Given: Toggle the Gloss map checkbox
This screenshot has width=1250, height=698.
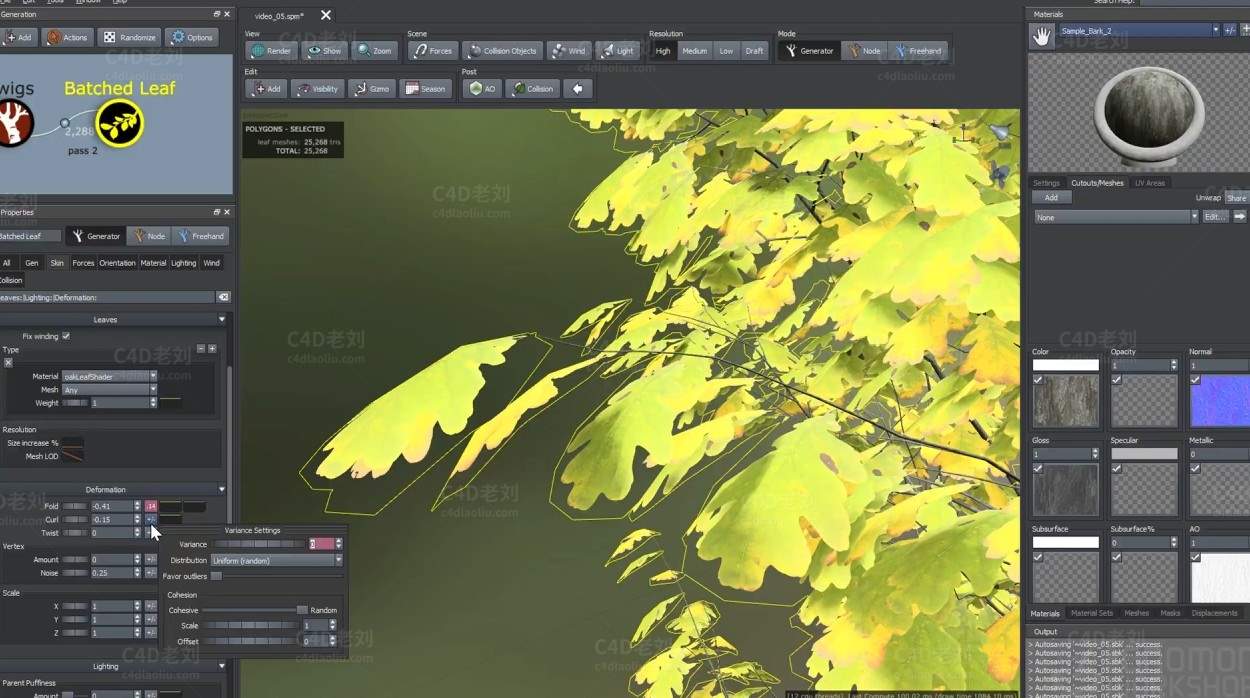Looking at the screenshot, I should click(x=1038, y=468).
